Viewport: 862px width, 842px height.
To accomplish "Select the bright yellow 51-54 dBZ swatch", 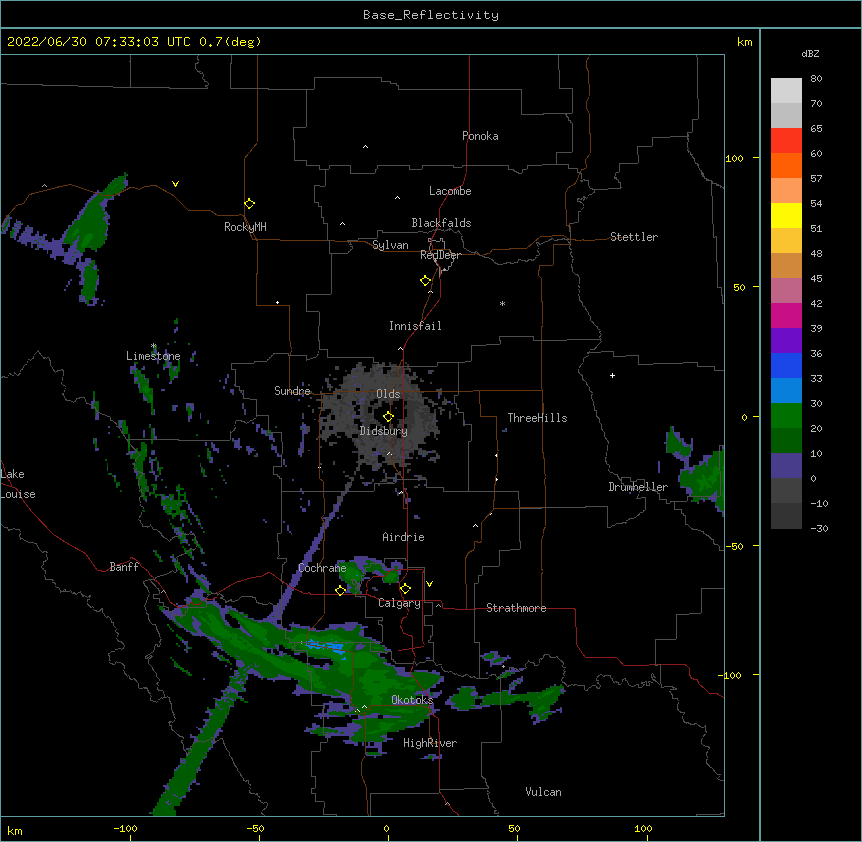I will [786, 215].
